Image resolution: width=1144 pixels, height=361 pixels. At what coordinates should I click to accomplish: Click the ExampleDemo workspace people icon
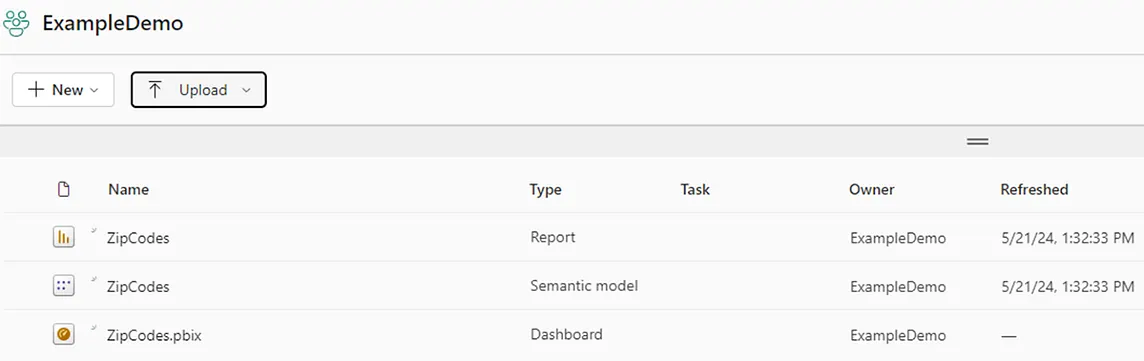click(x=16, y=23)
